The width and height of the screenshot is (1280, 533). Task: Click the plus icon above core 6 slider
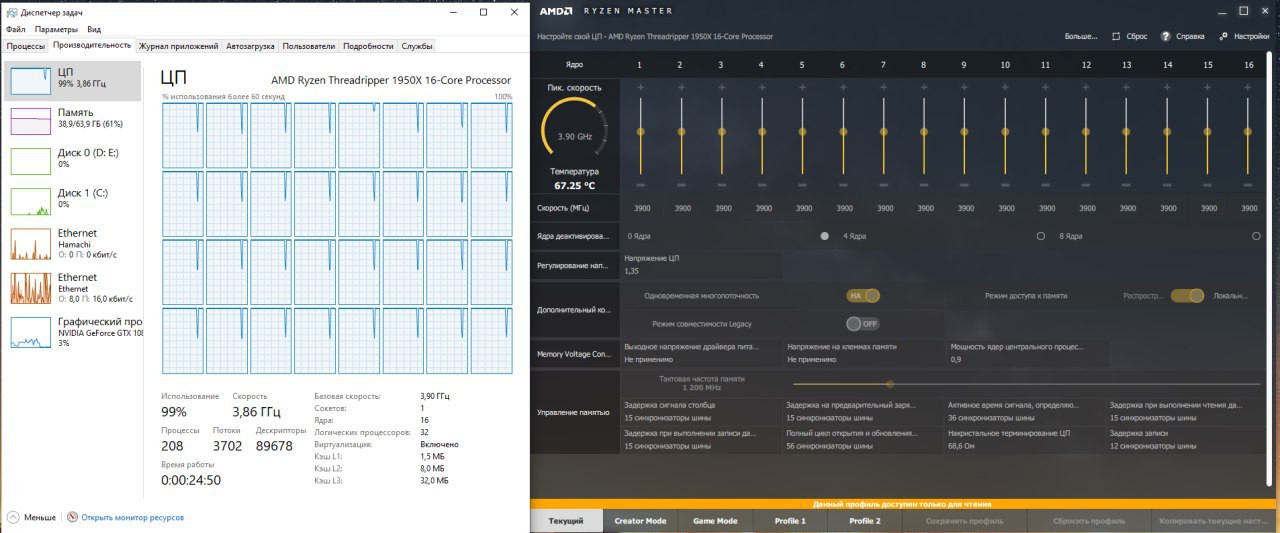[x=843, y=88]
